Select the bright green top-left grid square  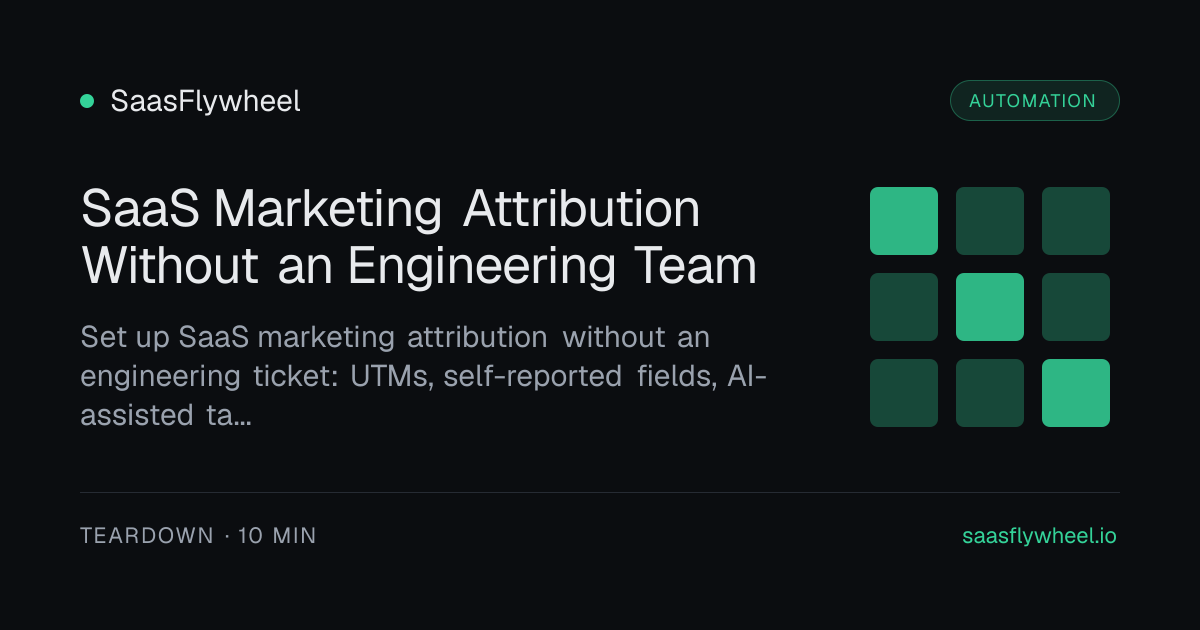[904, 221]
